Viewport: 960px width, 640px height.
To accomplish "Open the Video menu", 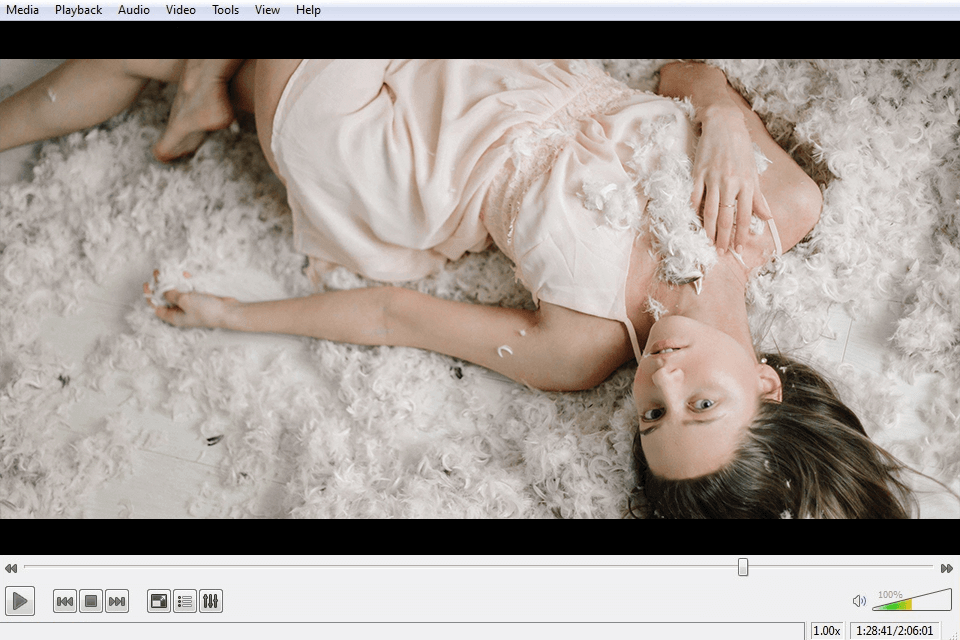I will [x=181, y=10].
